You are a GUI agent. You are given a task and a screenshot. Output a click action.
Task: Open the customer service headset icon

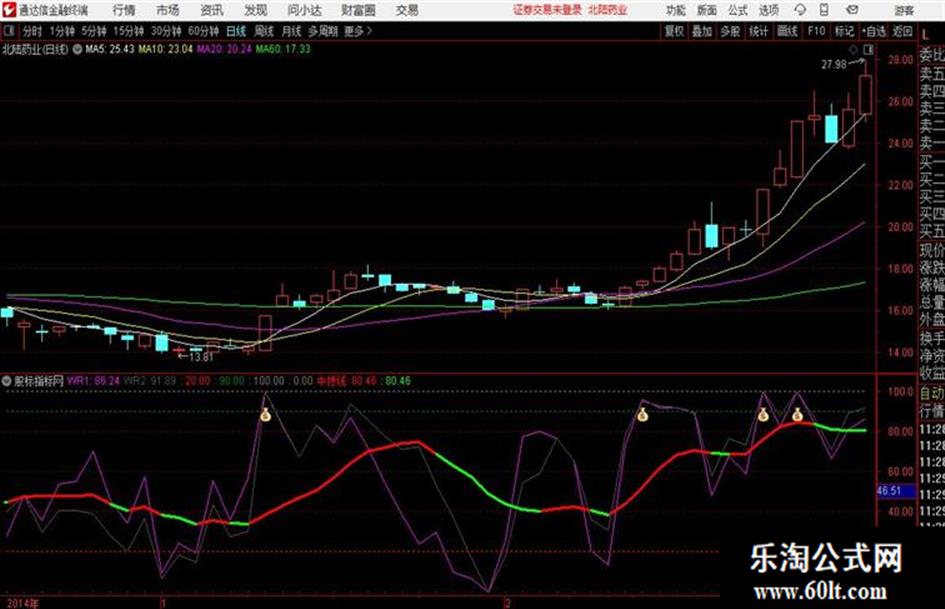pyautogui.click(x=800, y=10)
